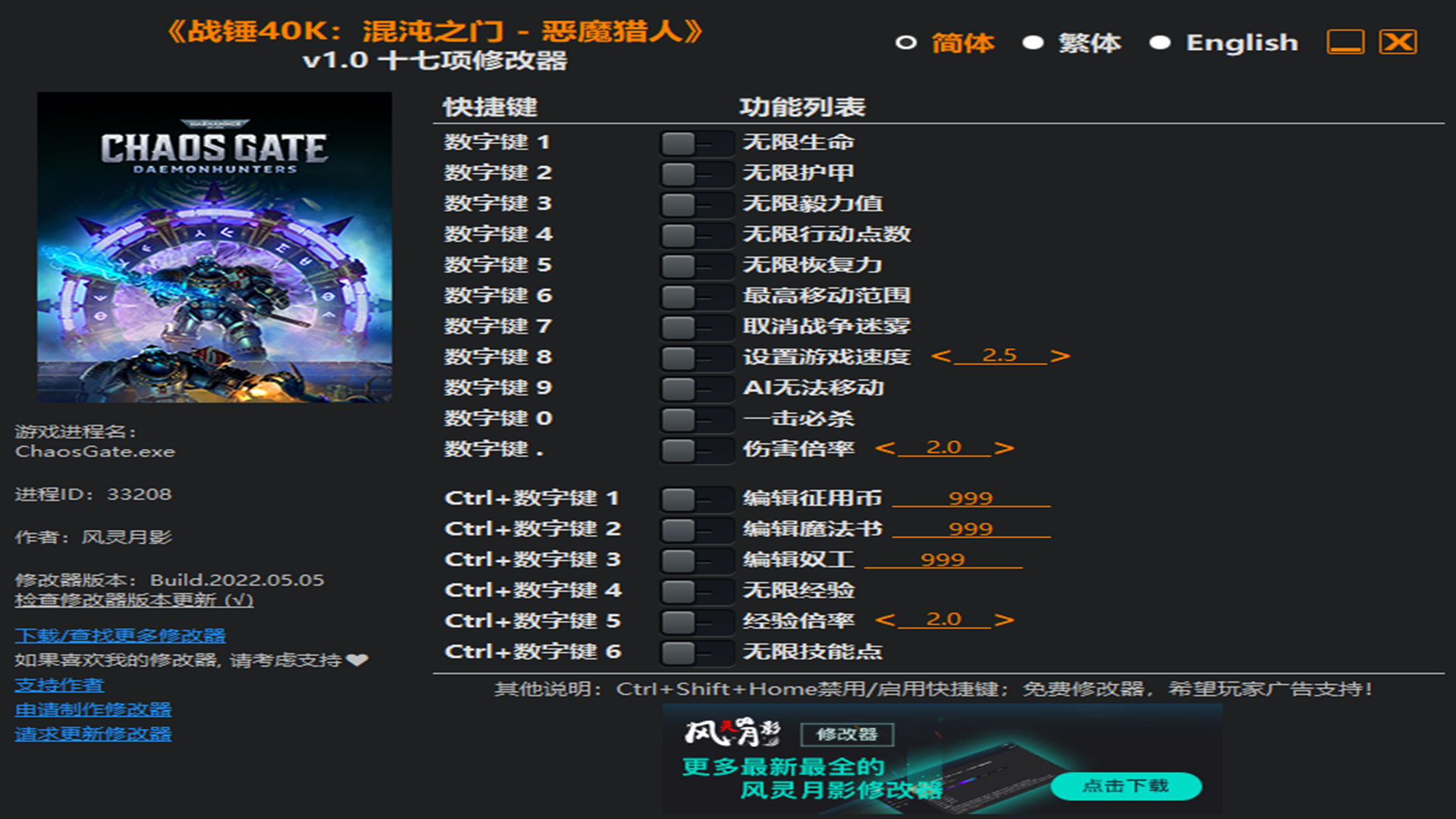Increase experience multiplier (经验倍率) with right arrow
This screenshot has height=819, width=1456.
[1004, 620]
